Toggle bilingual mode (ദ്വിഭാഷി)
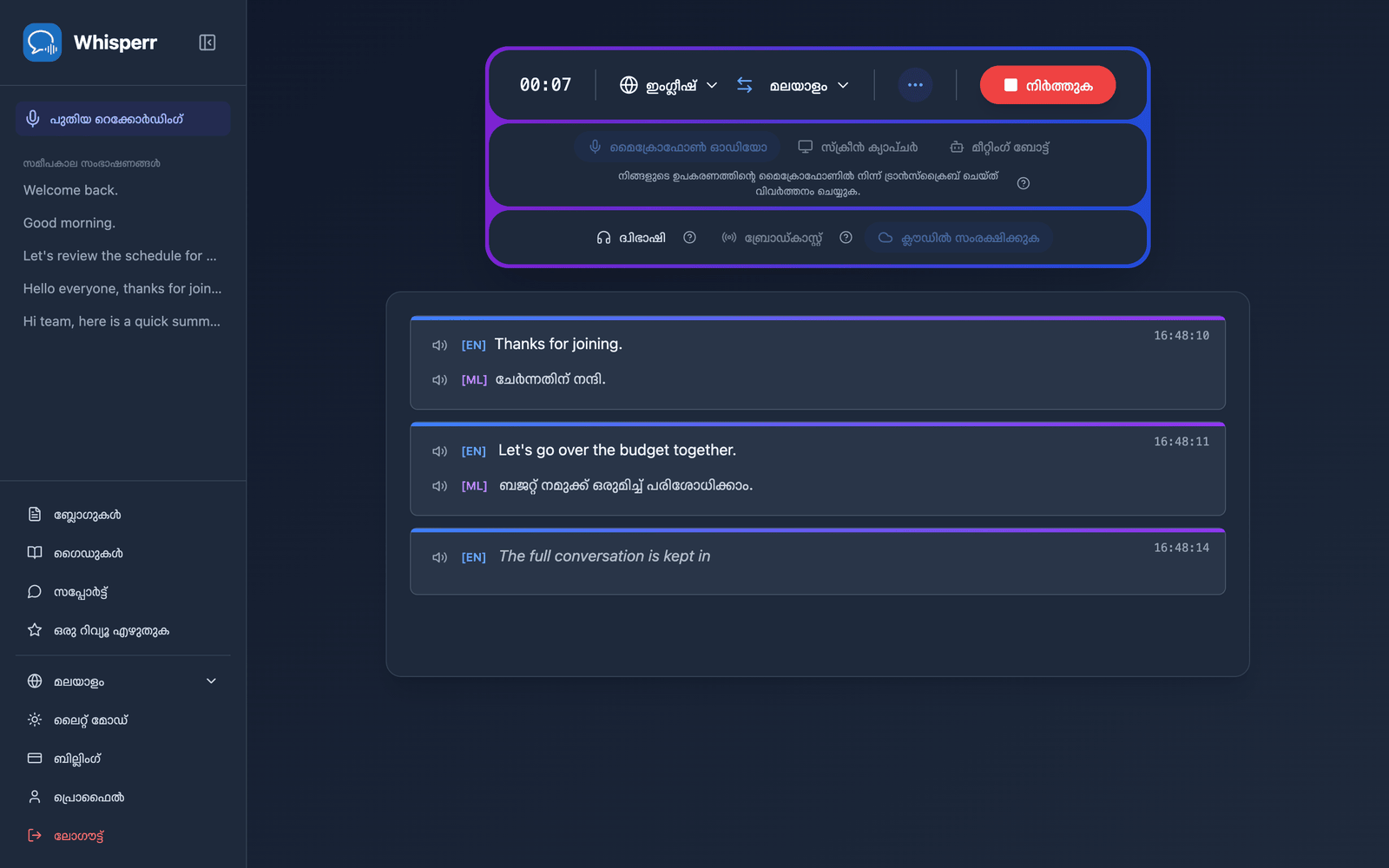The image size is (1389, 868). click(x=631, y=238)
